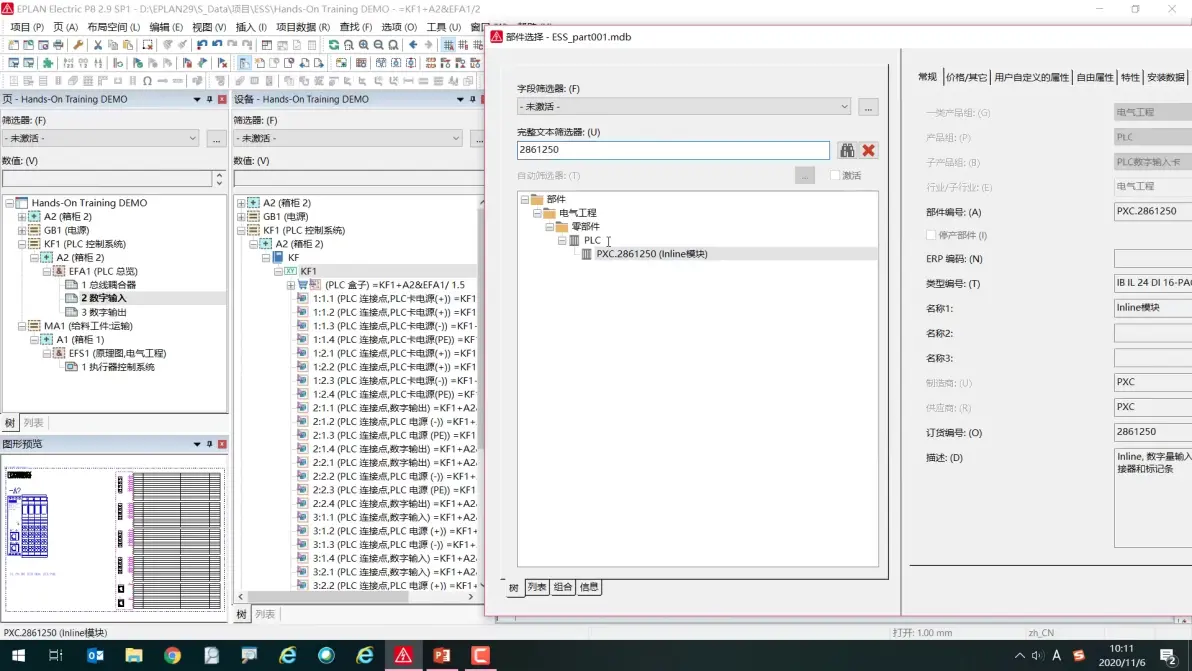This screenshot has width=1192, height=671.
Task: Switch to the 自由属性 tab
Action: click(1095, 77)
